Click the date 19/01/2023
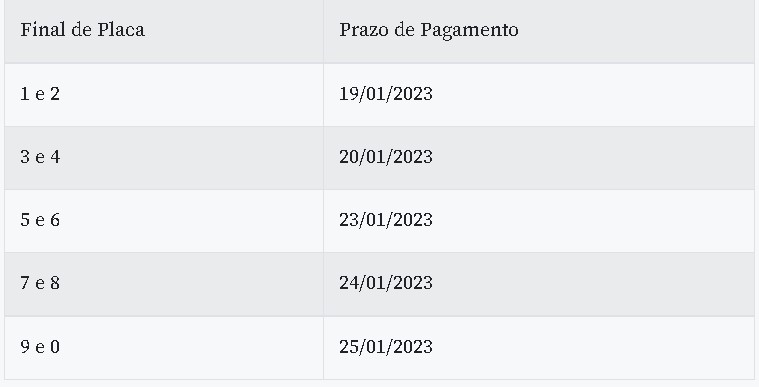Screen dimensions: 759x387 coord(386,94)
